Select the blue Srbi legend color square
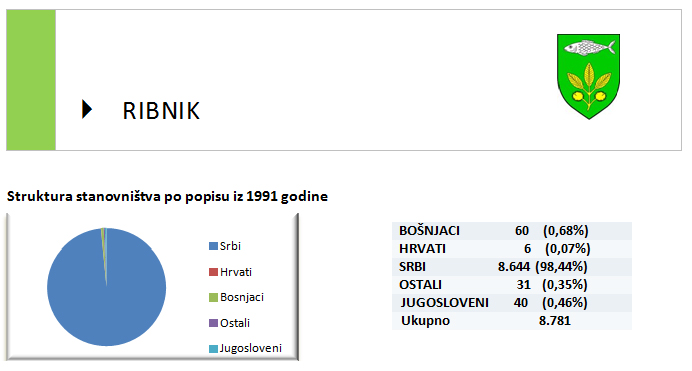This screenshot has width=692, height=371. click(x=213, y=246)
